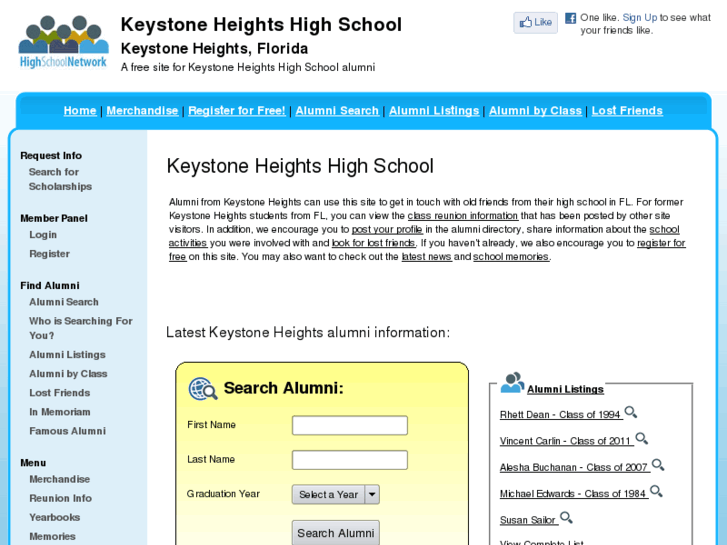727x545 pixels.
Task: Open Rhett Dean - Class of 1994
Action: click(x=560, y=415)
